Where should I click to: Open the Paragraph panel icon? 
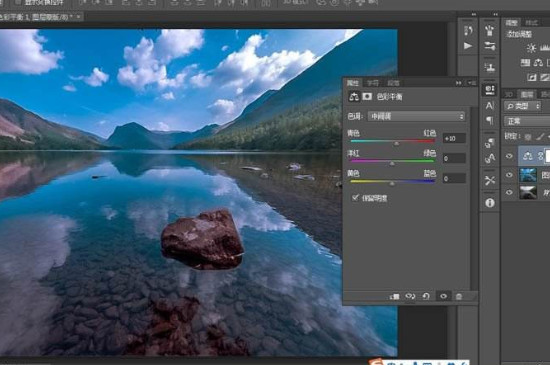[490, 121]
